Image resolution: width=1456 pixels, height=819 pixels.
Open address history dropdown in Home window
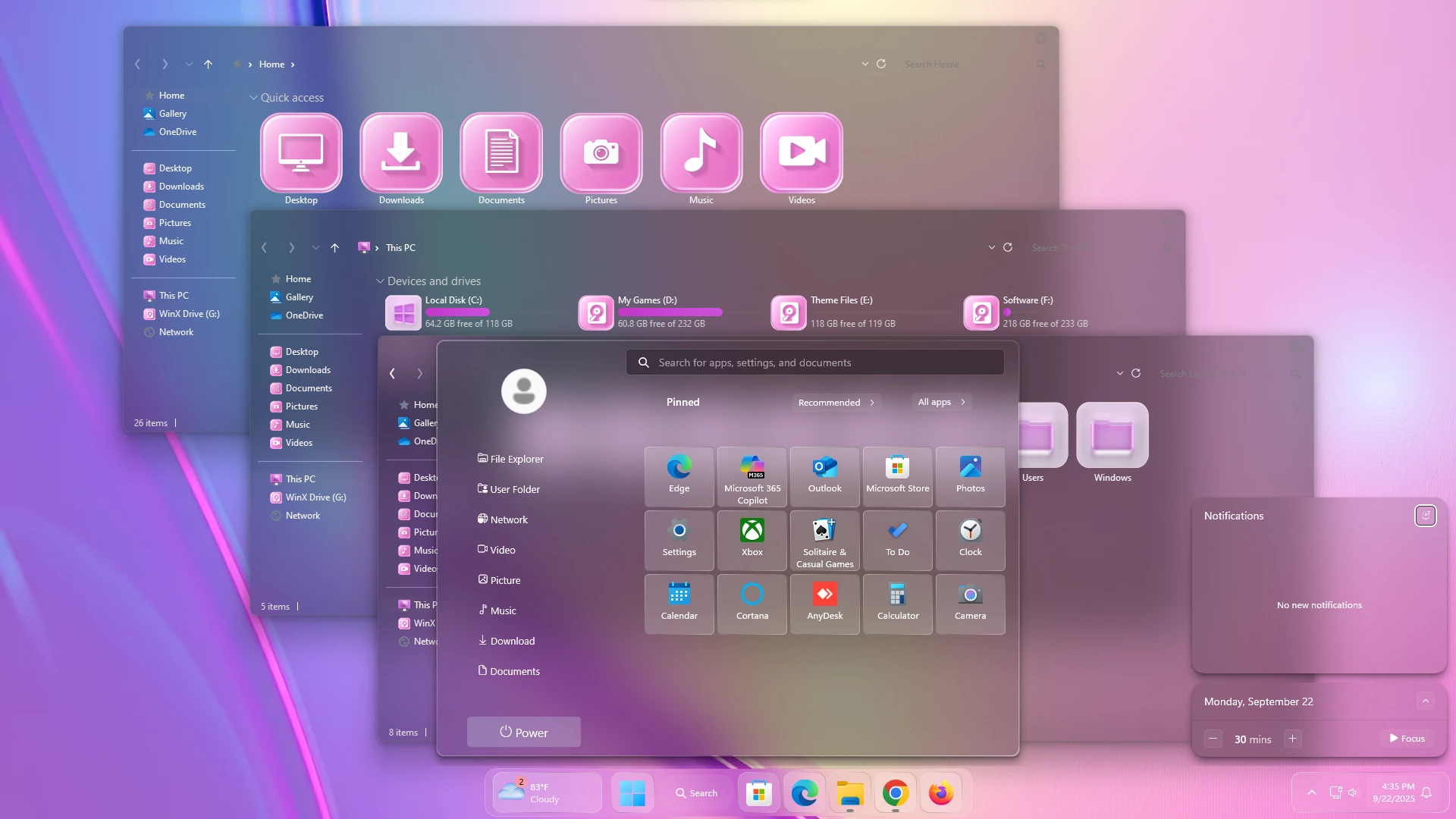(865, 64)
